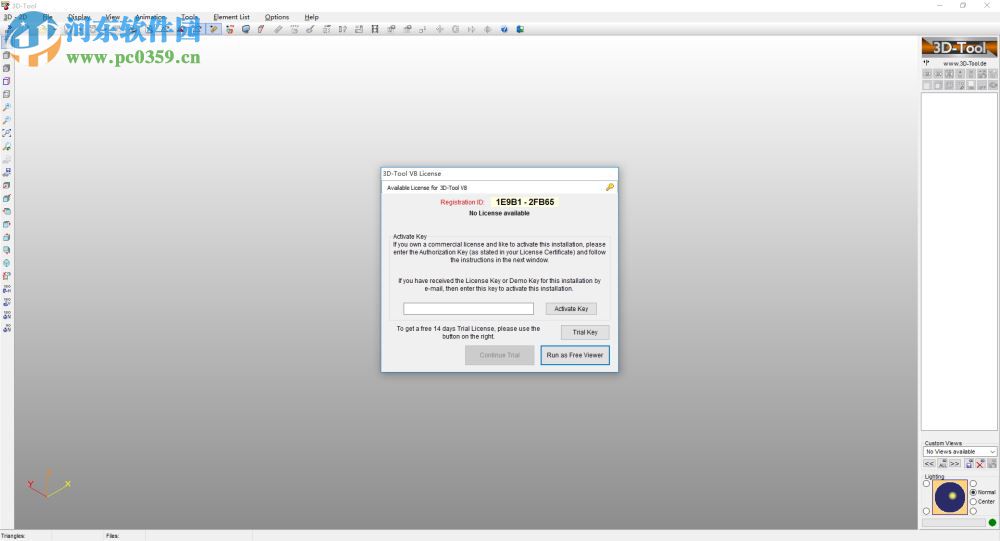Click the gold key icon in license dialog
Image resolution: width=1000 pixels, height=541 pixels.
[x=610, y=187]
